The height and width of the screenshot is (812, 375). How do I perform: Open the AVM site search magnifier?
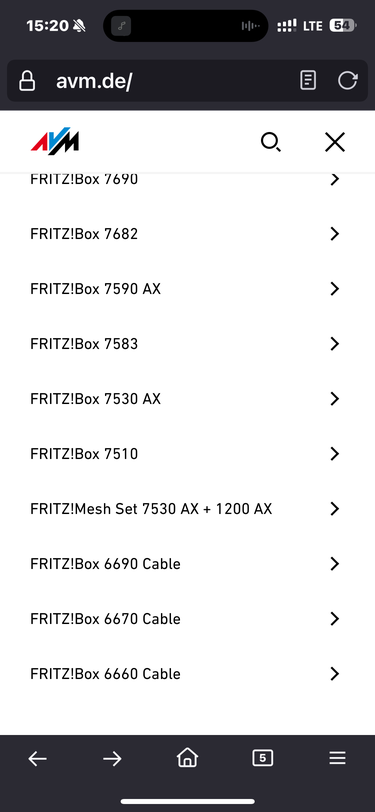coord(270,142)
